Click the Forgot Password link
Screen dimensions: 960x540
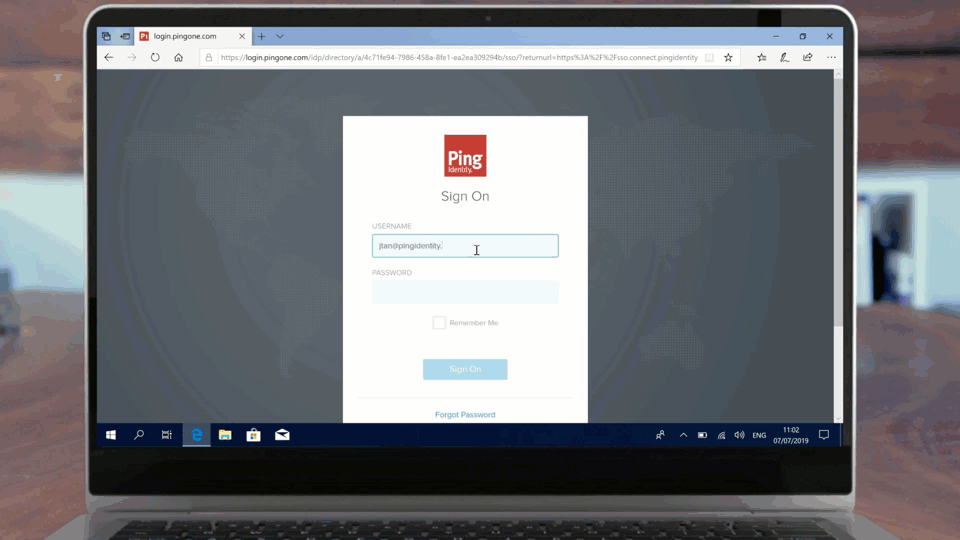pos(465,414)
